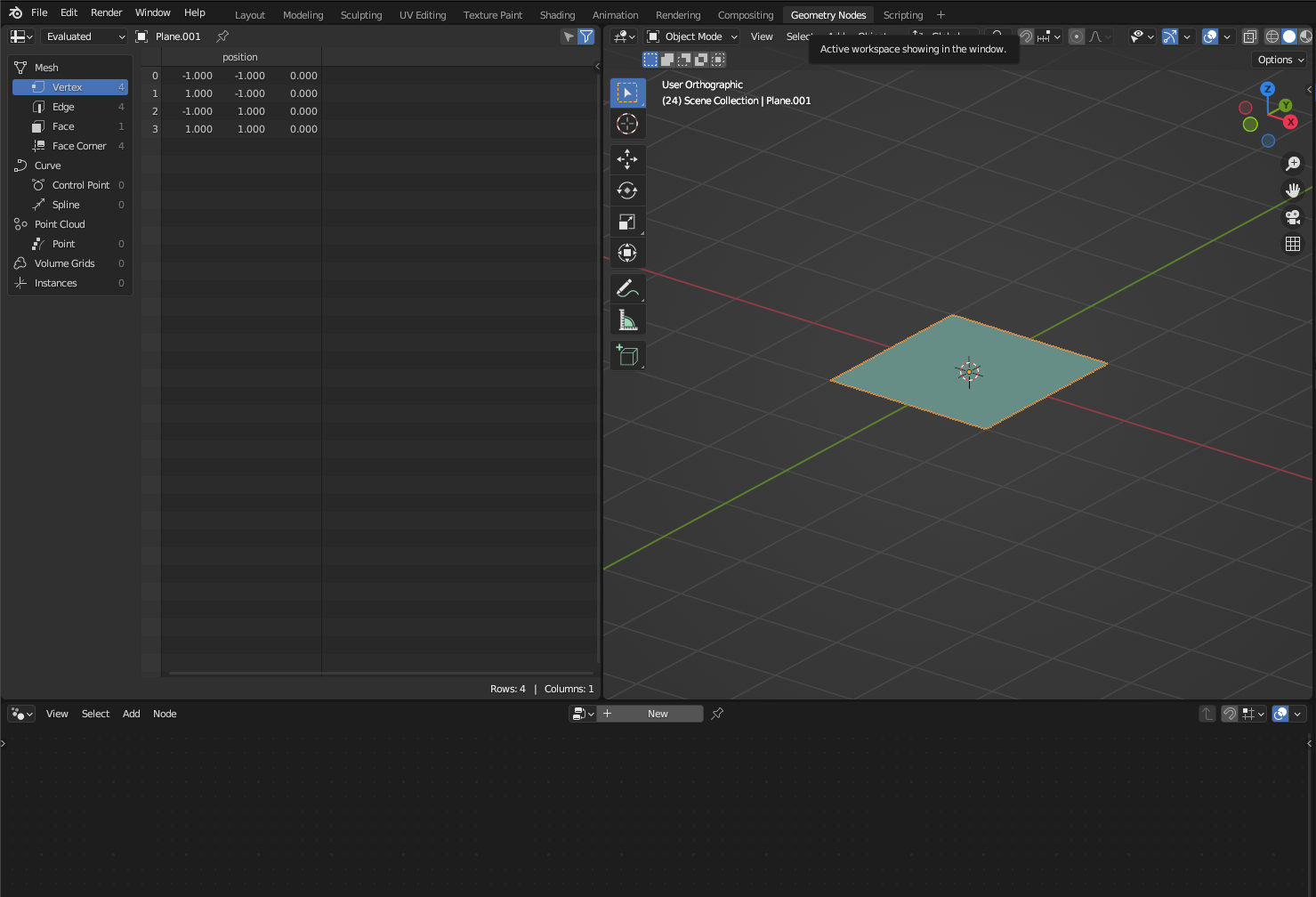Select the Annotate pencil tool

(627, 288)
